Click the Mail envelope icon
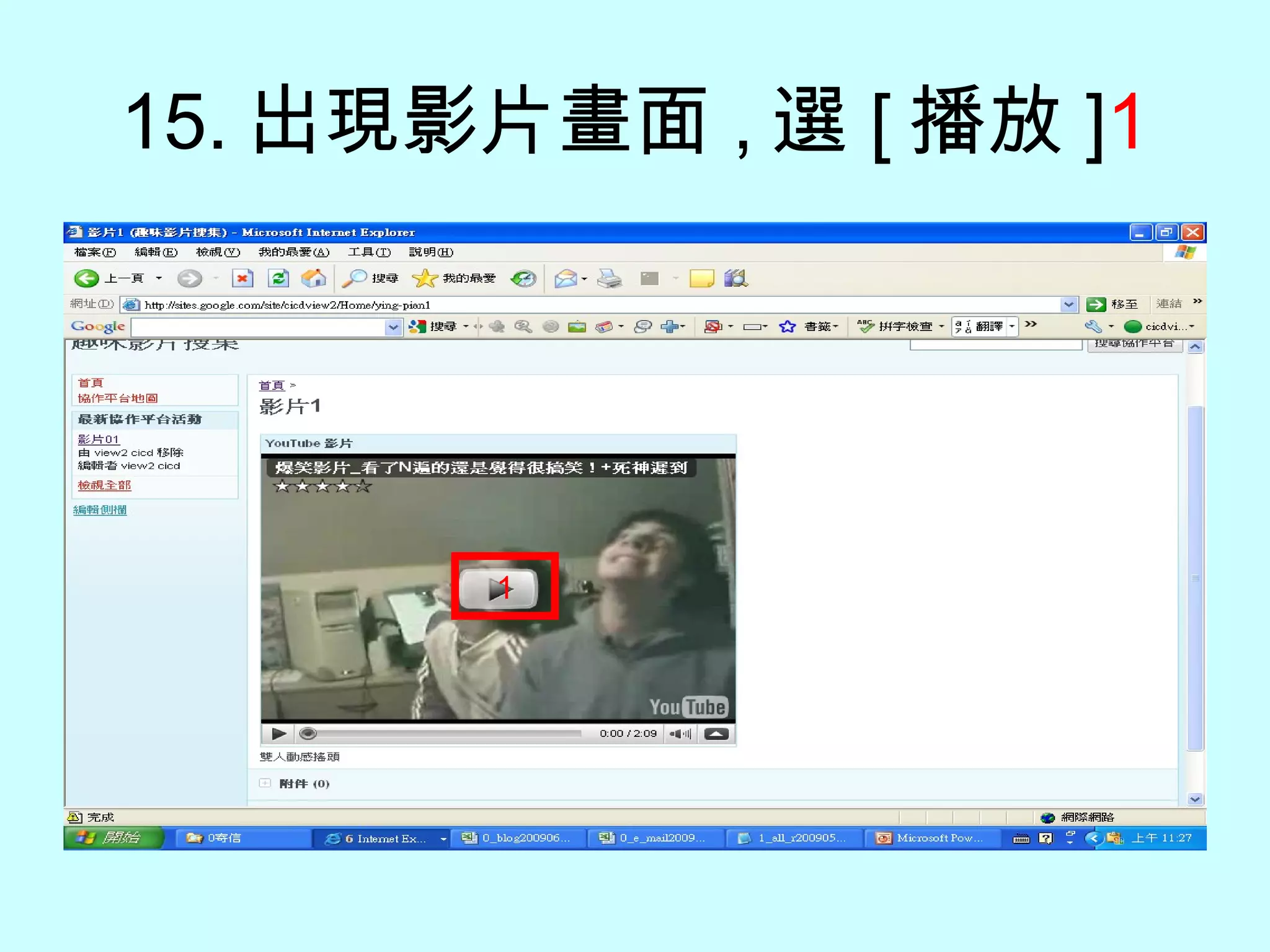 [x=566, y=279]
